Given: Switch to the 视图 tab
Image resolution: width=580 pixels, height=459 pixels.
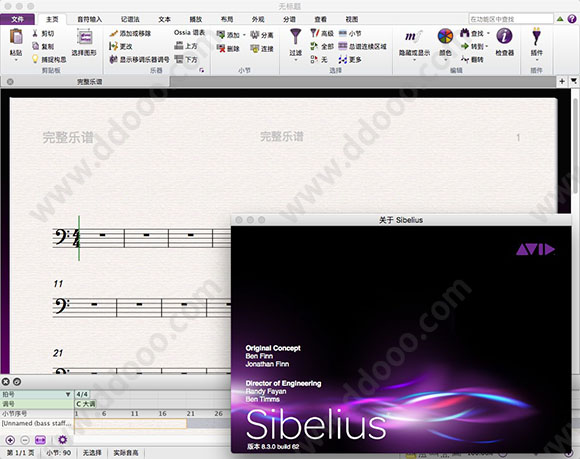Looking at the screenshot, I should point(351,19).
